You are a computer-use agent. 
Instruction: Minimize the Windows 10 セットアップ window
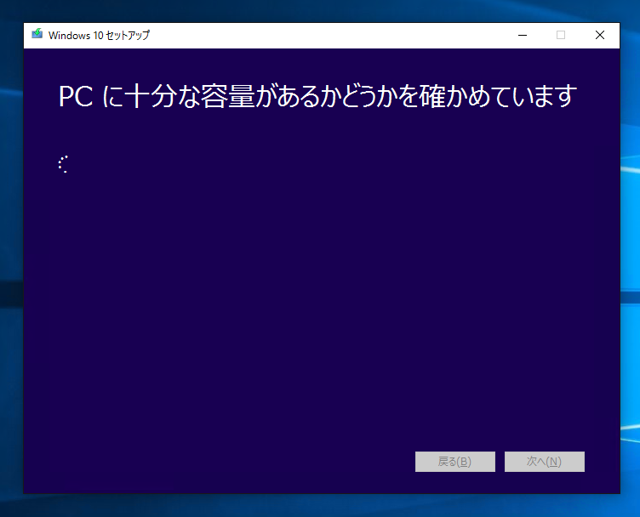tap(522, 36)
